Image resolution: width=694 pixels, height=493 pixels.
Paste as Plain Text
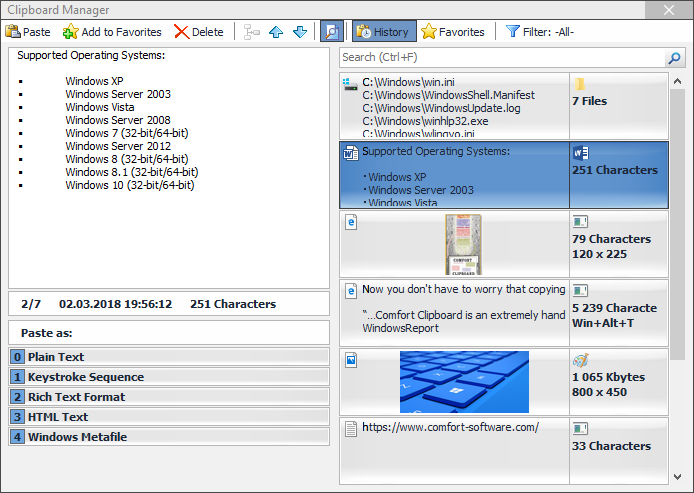click(169, 357)
